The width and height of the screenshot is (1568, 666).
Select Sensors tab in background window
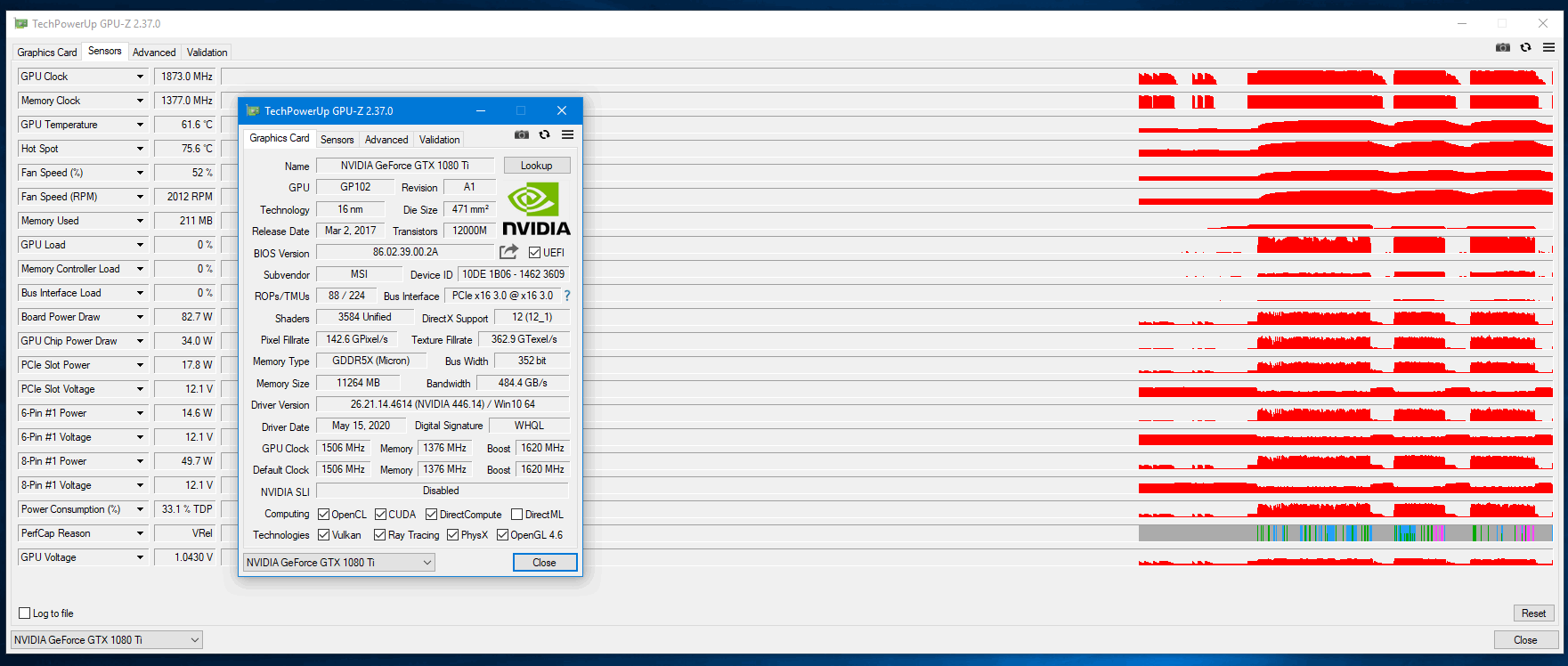click(105, 51)
